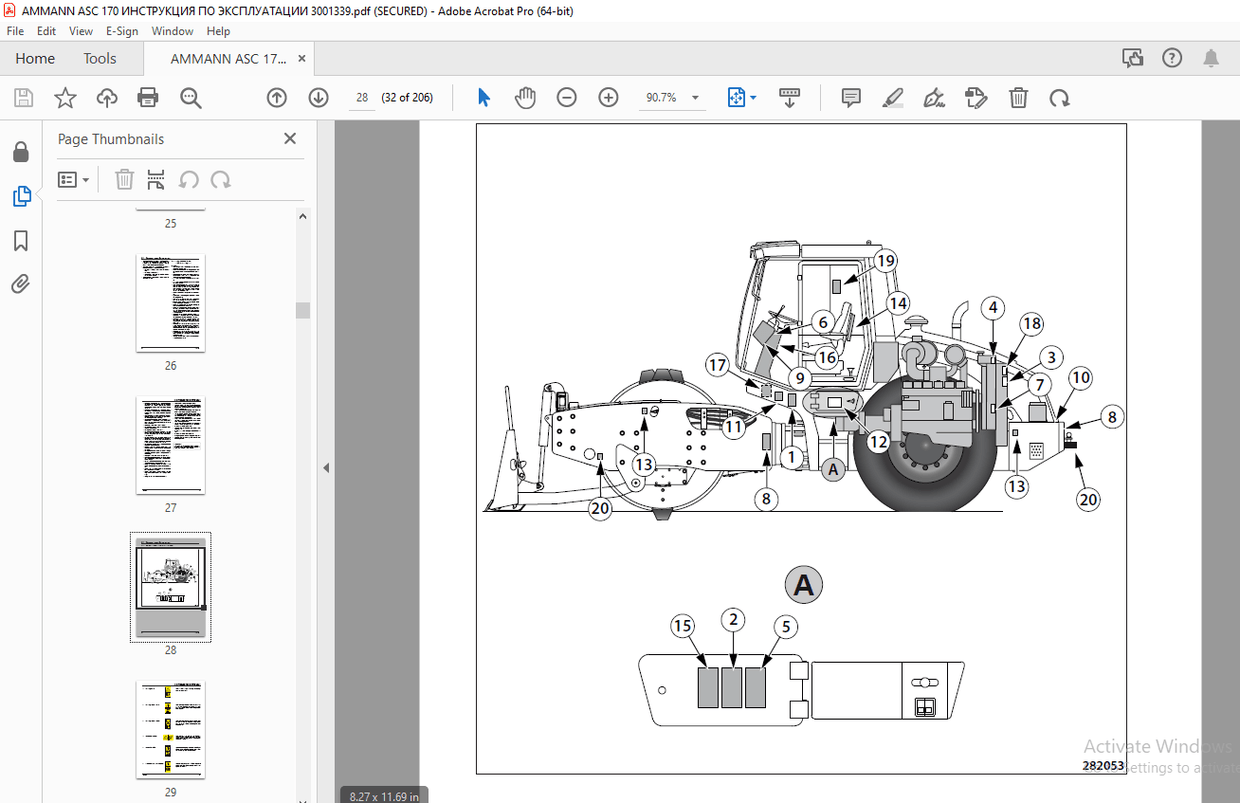Click the Rotate pages icon
The image size is (1240, 803).
[1061, 97]
